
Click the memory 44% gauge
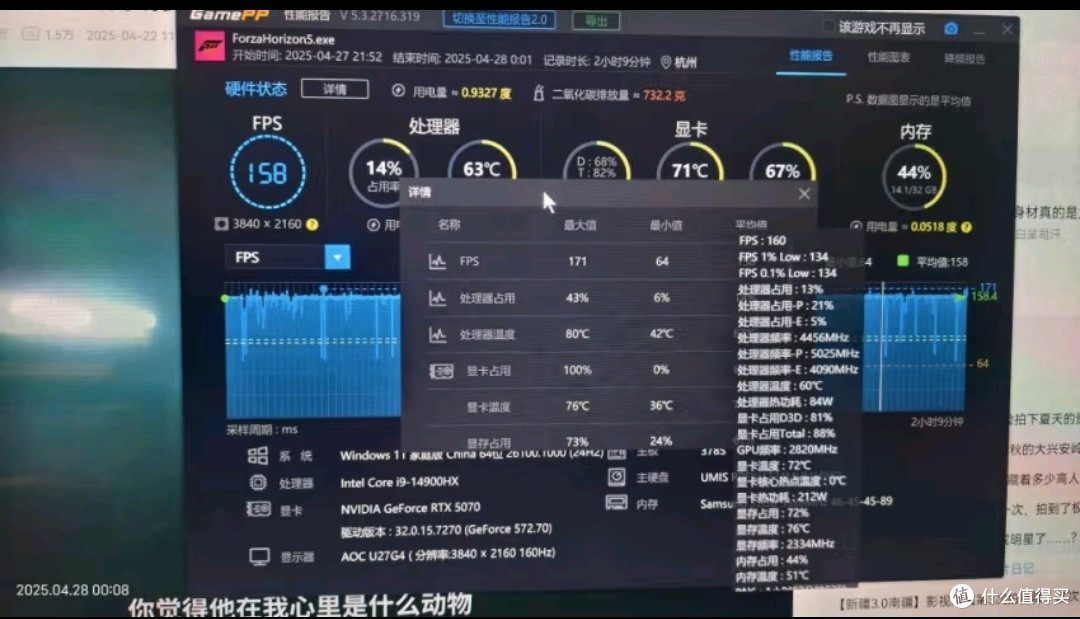(914, 176)
